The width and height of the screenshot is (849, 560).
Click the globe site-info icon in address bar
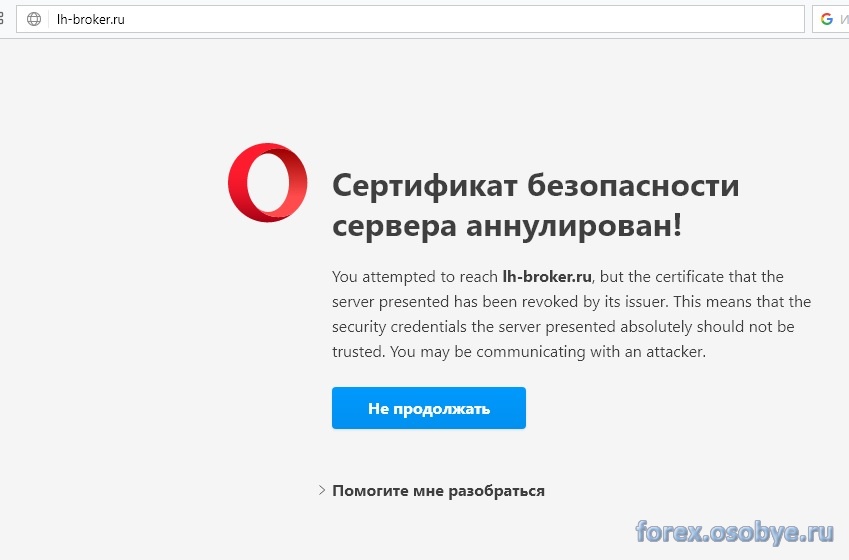coord(34,19)
